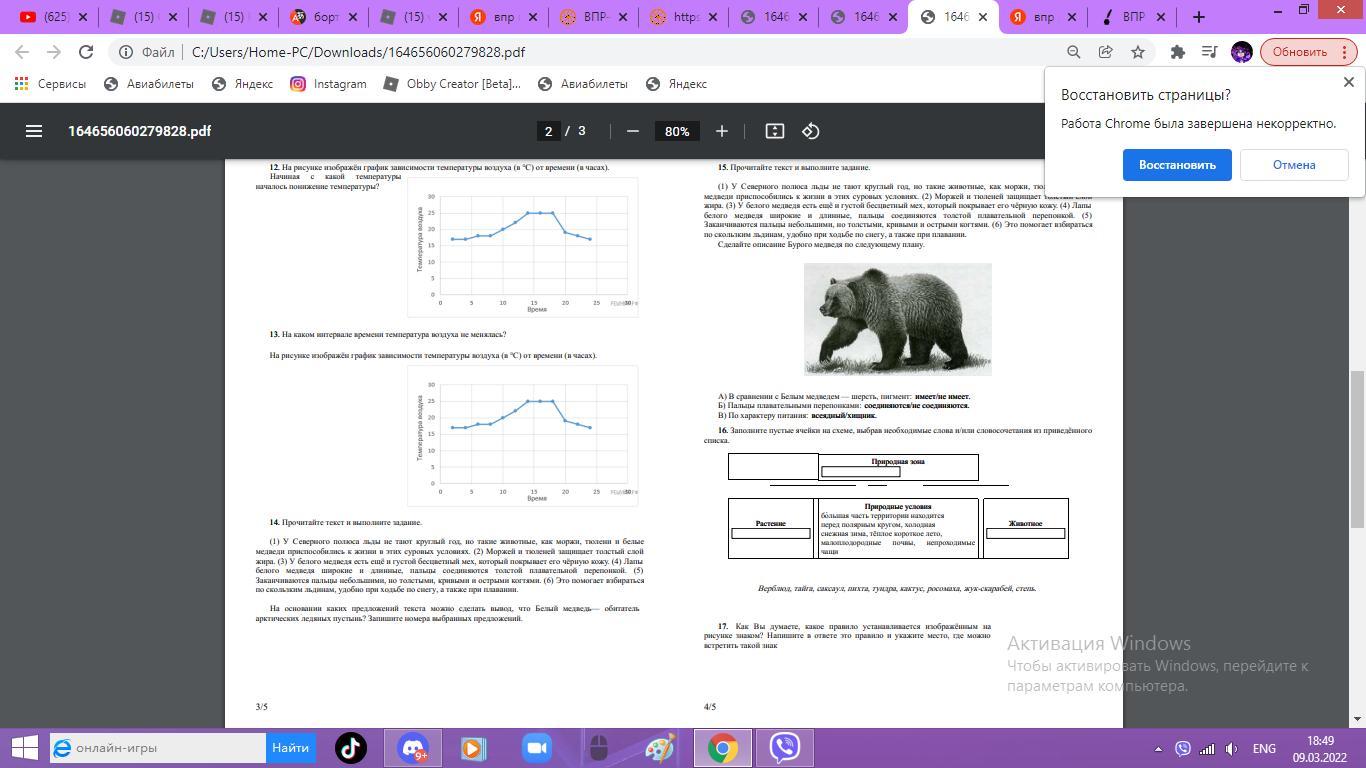Viewport: 1366px width, 768px height.
Task: Click the Найти taskbar search button
Action: (x=290, y=748)
